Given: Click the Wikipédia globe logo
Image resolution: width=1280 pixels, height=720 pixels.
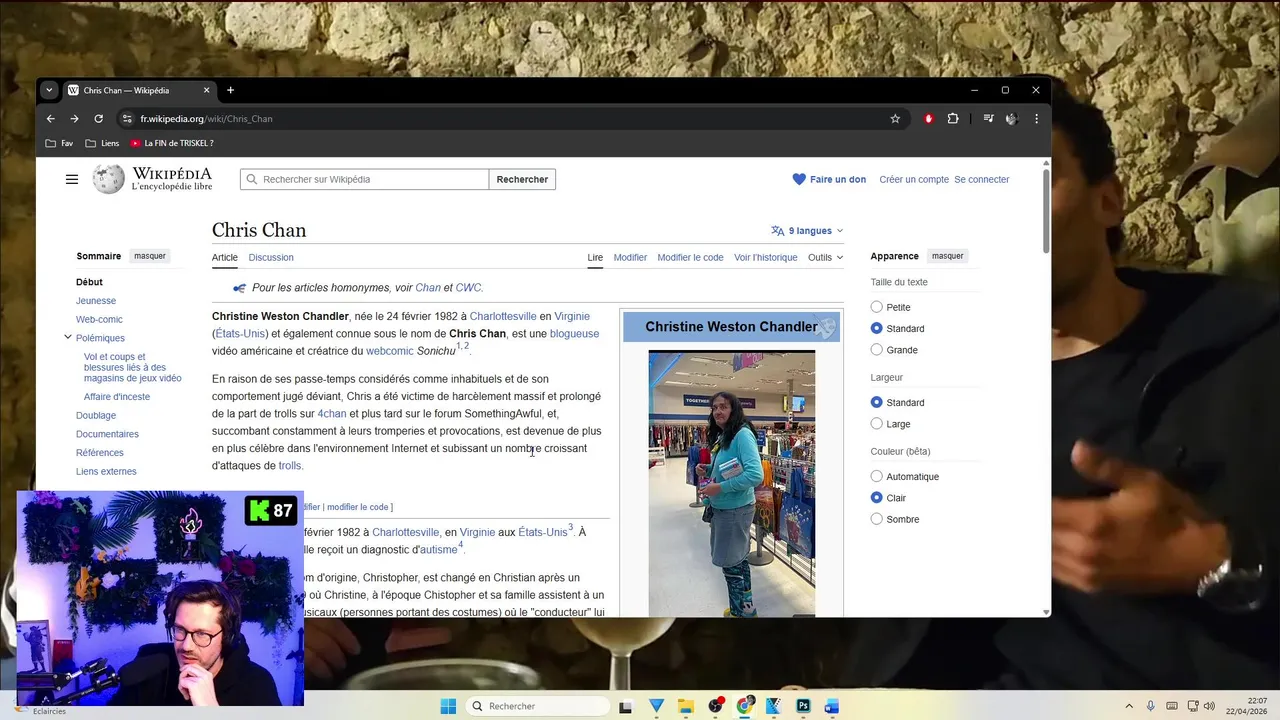Looking at the screenshot, I should point(109,179).
